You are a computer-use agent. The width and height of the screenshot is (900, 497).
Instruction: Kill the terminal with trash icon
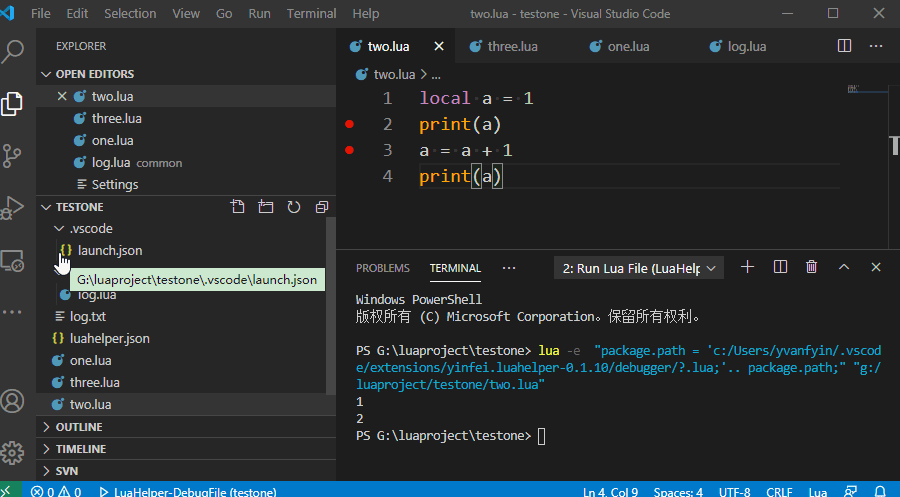tap(811, 267)
